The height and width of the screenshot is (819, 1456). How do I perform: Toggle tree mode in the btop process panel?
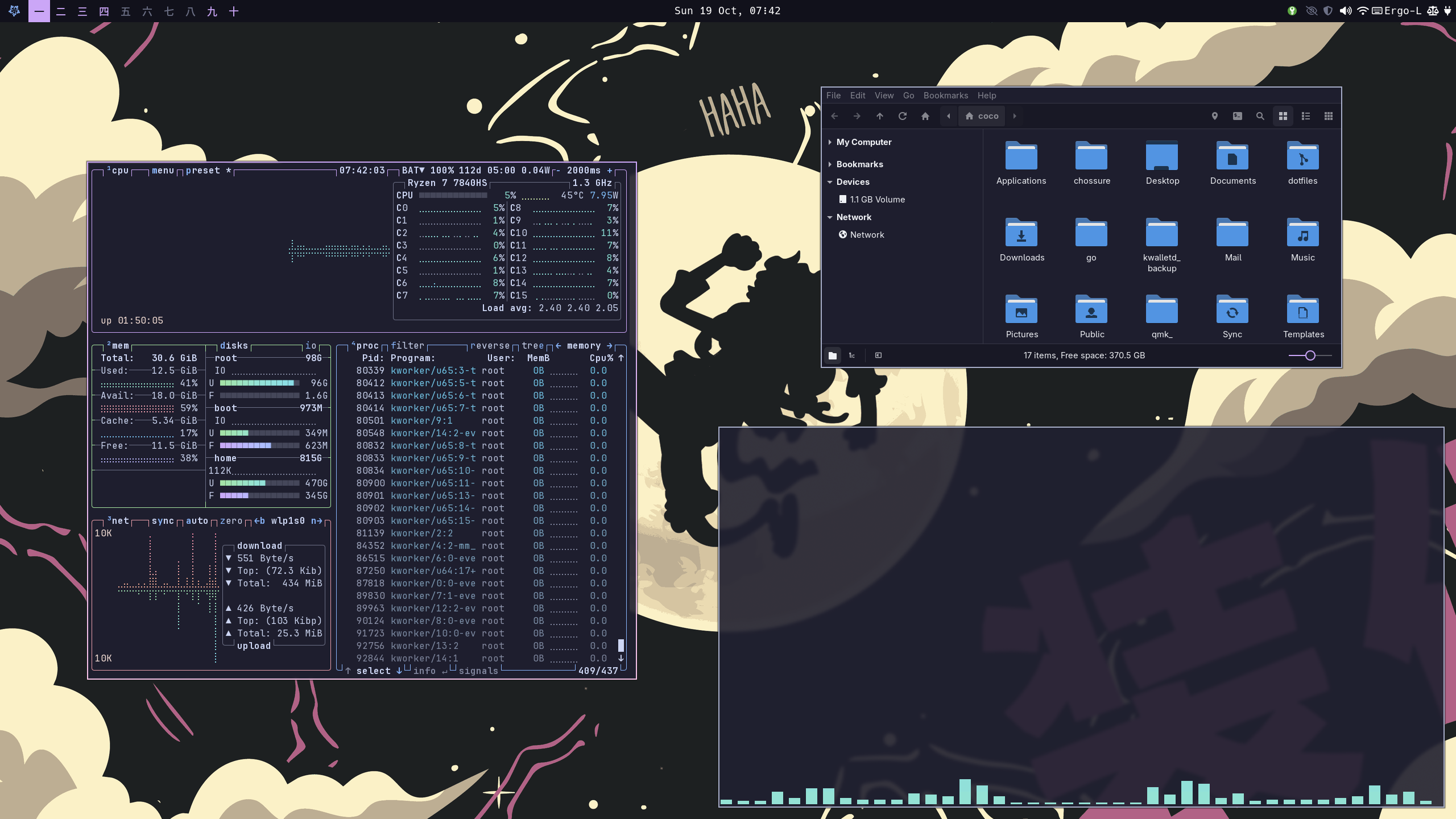tap(532, 345)
